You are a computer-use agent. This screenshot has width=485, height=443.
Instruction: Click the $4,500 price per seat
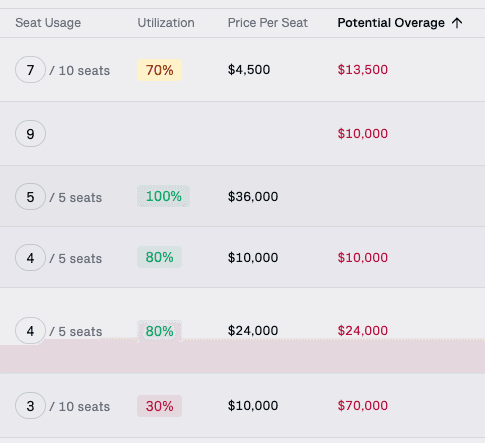pos(249,70)
